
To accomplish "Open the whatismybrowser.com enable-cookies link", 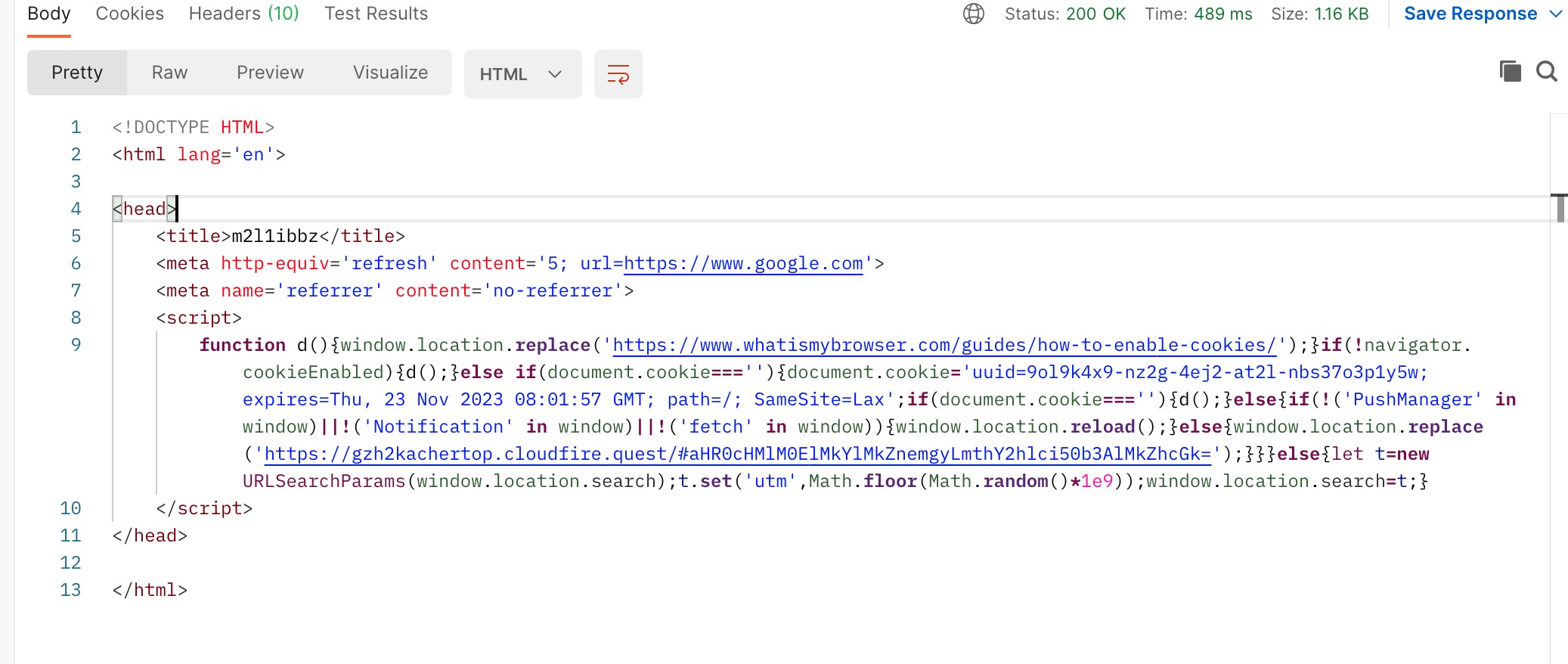I will point(944,345).
